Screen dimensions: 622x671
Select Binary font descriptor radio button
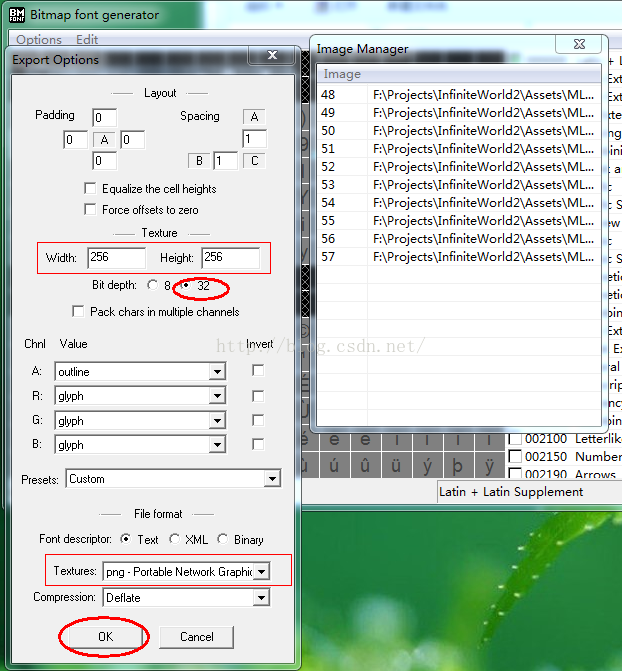pyautogui.click(x=223, y=539)
